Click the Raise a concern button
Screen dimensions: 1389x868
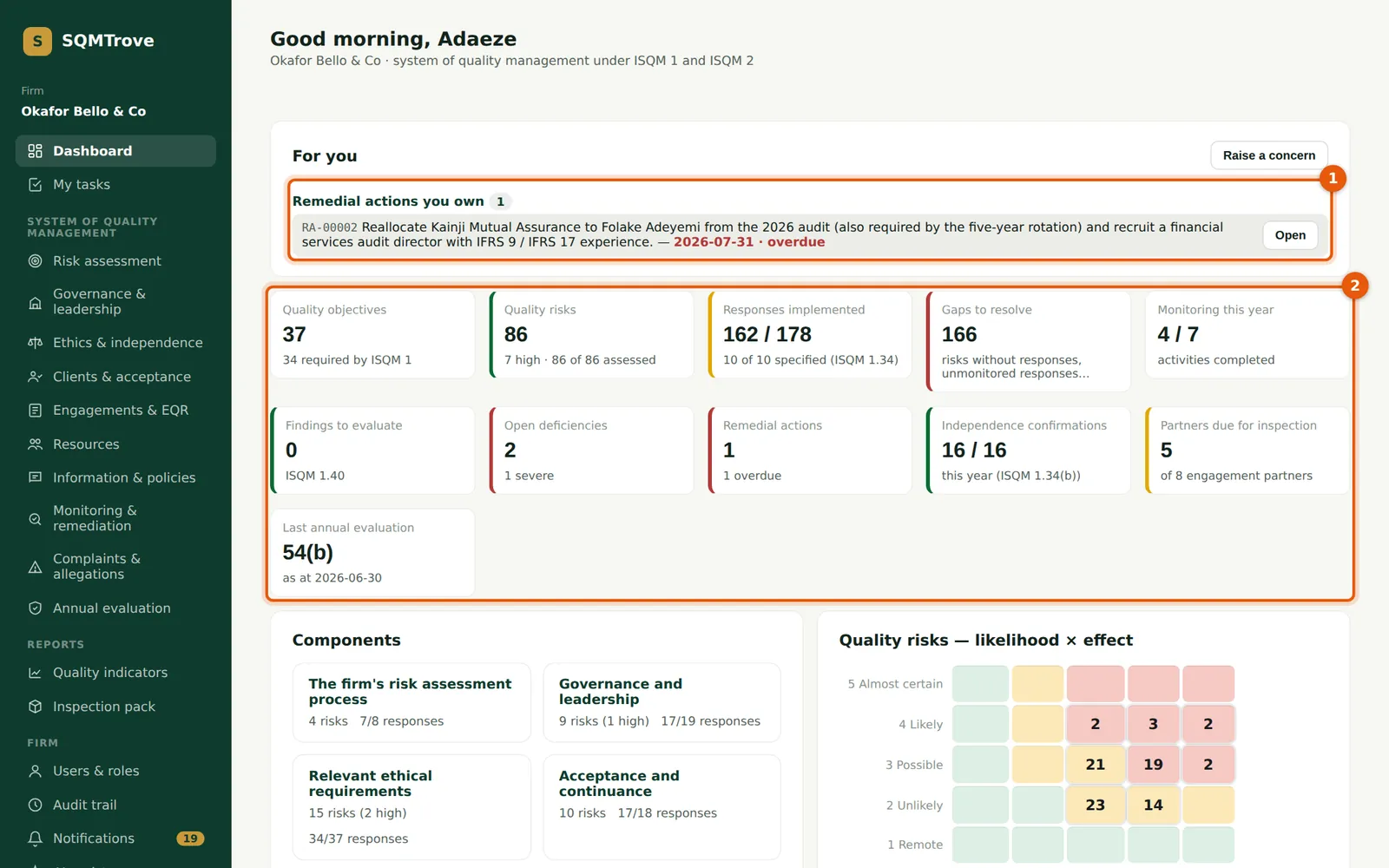click(x=1268, y=155)
